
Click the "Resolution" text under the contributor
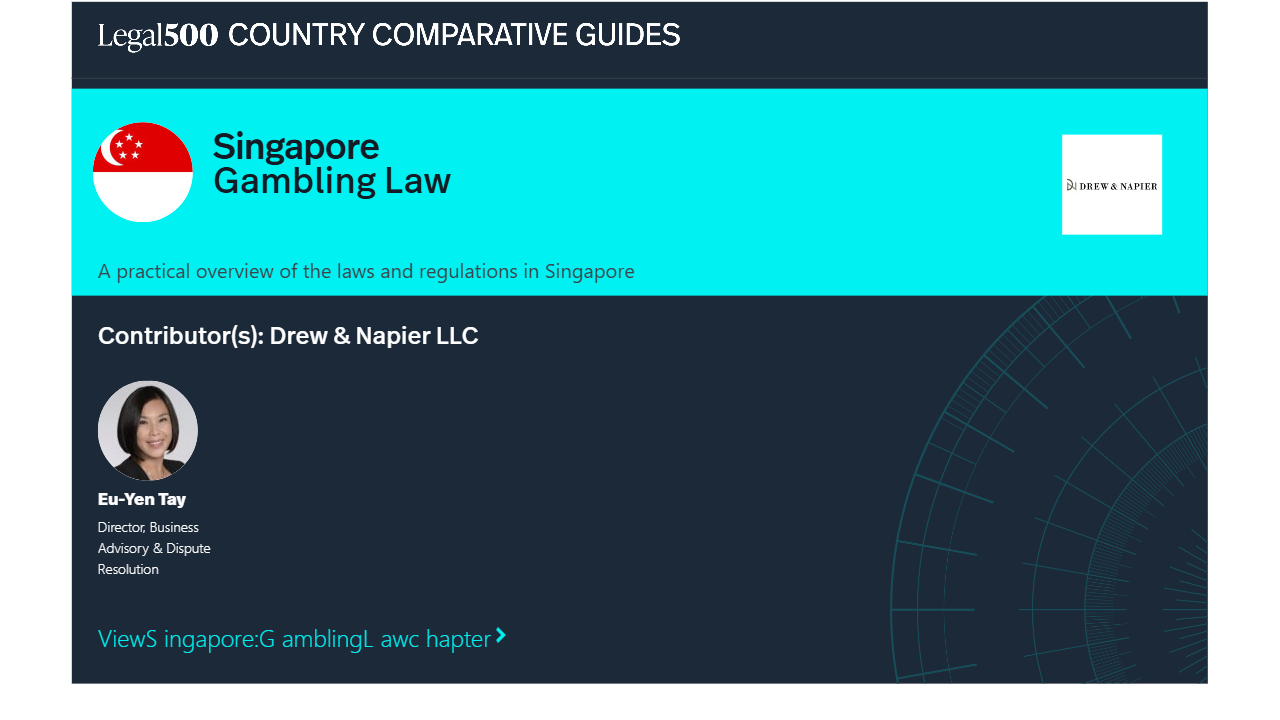click(128, 569)
